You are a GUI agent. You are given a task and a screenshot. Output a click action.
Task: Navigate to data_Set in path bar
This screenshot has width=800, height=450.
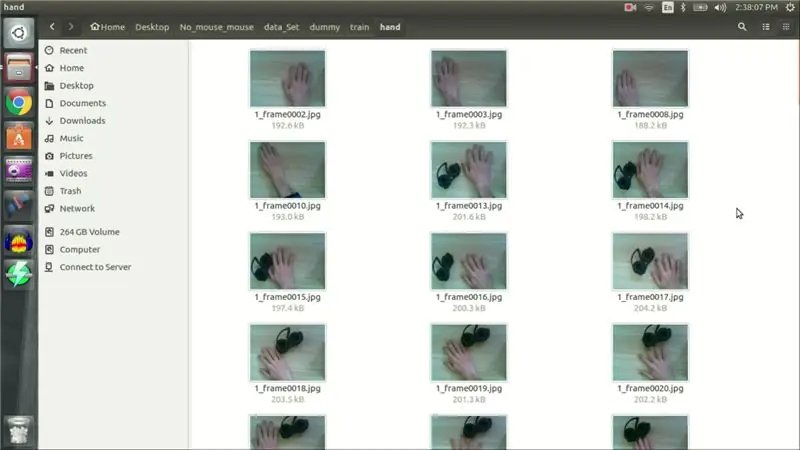pos(282,27)
